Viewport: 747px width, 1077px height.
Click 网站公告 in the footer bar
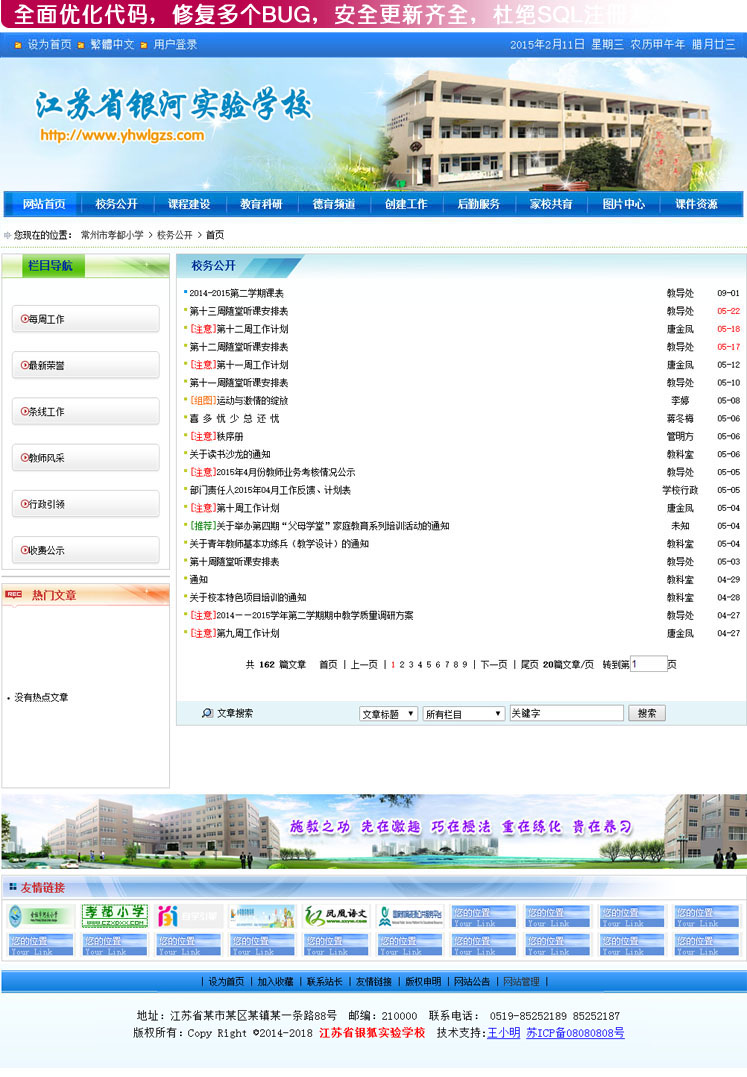tap(472, 982)
